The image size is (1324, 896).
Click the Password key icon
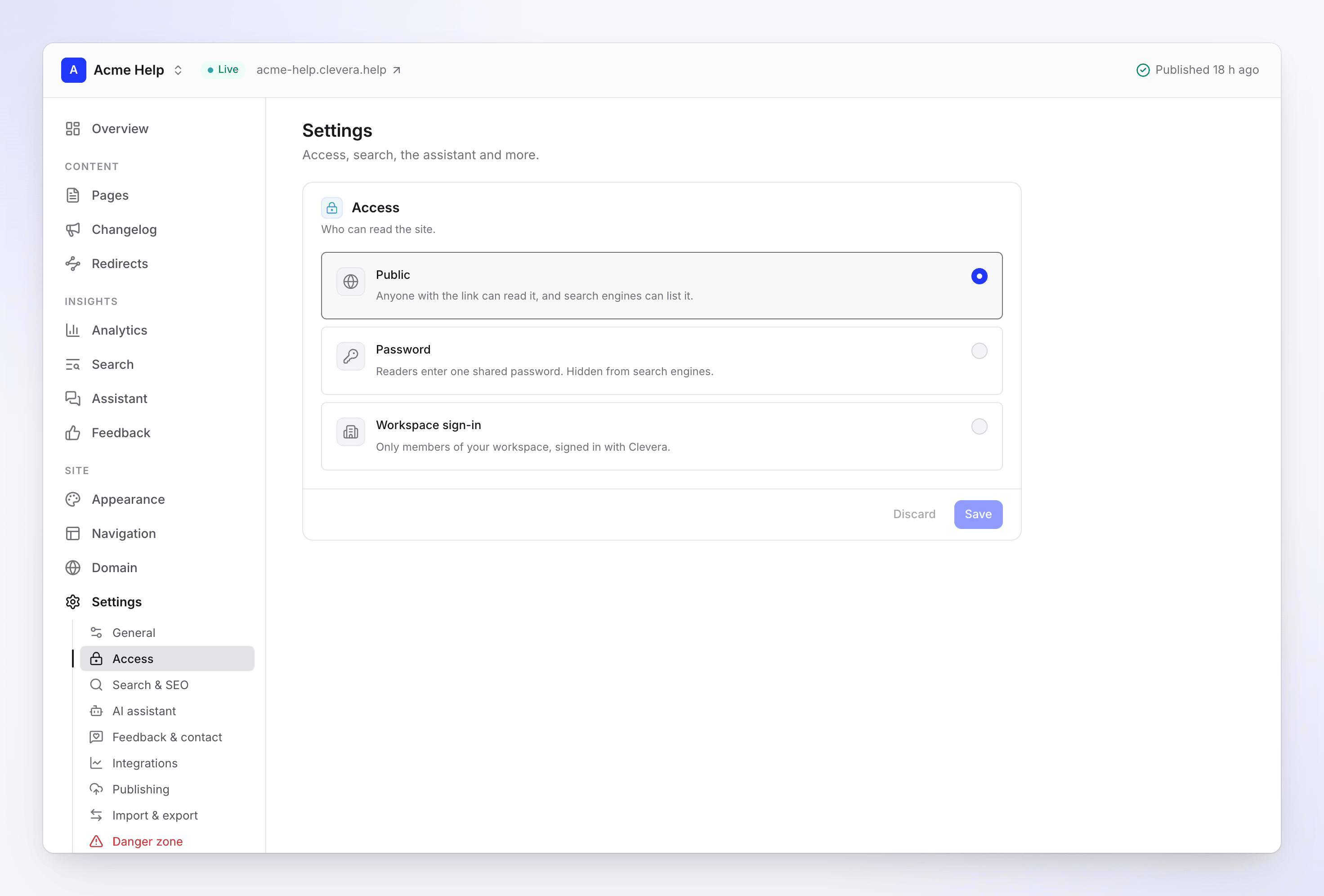(x=351, y=357)
